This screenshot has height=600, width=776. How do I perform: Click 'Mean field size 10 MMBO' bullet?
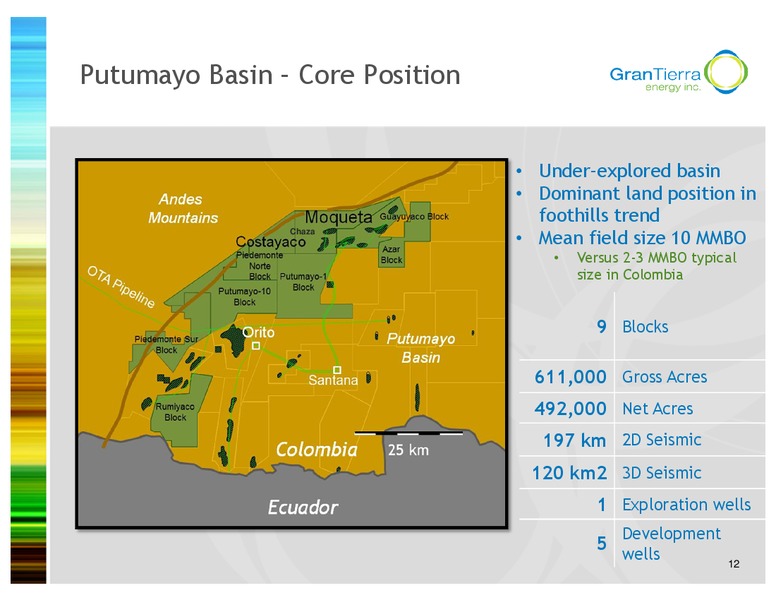coord(642,238)
